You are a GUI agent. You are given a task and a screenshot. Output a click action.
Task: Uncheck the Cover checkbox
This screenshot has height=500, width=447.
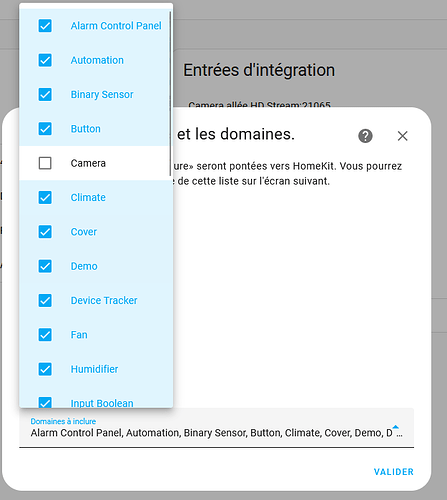click(45, 232)
